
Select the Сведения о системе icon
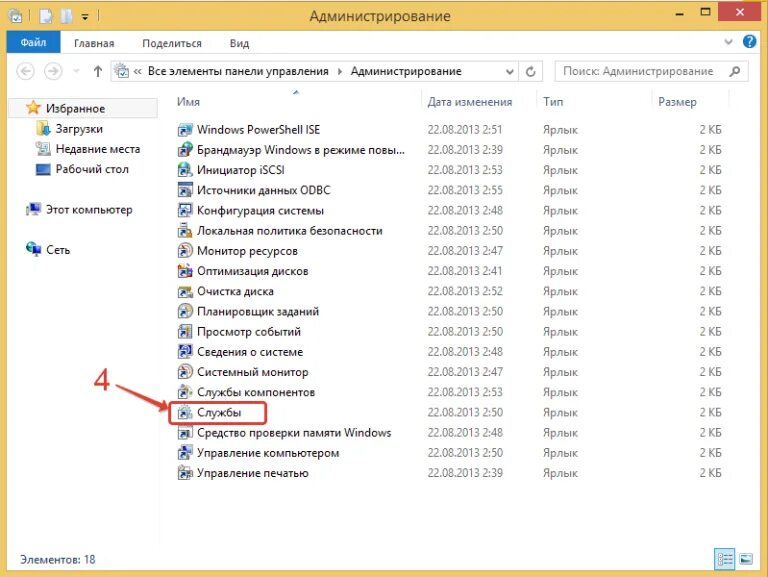pyautogui.click(x=185, y=352)
